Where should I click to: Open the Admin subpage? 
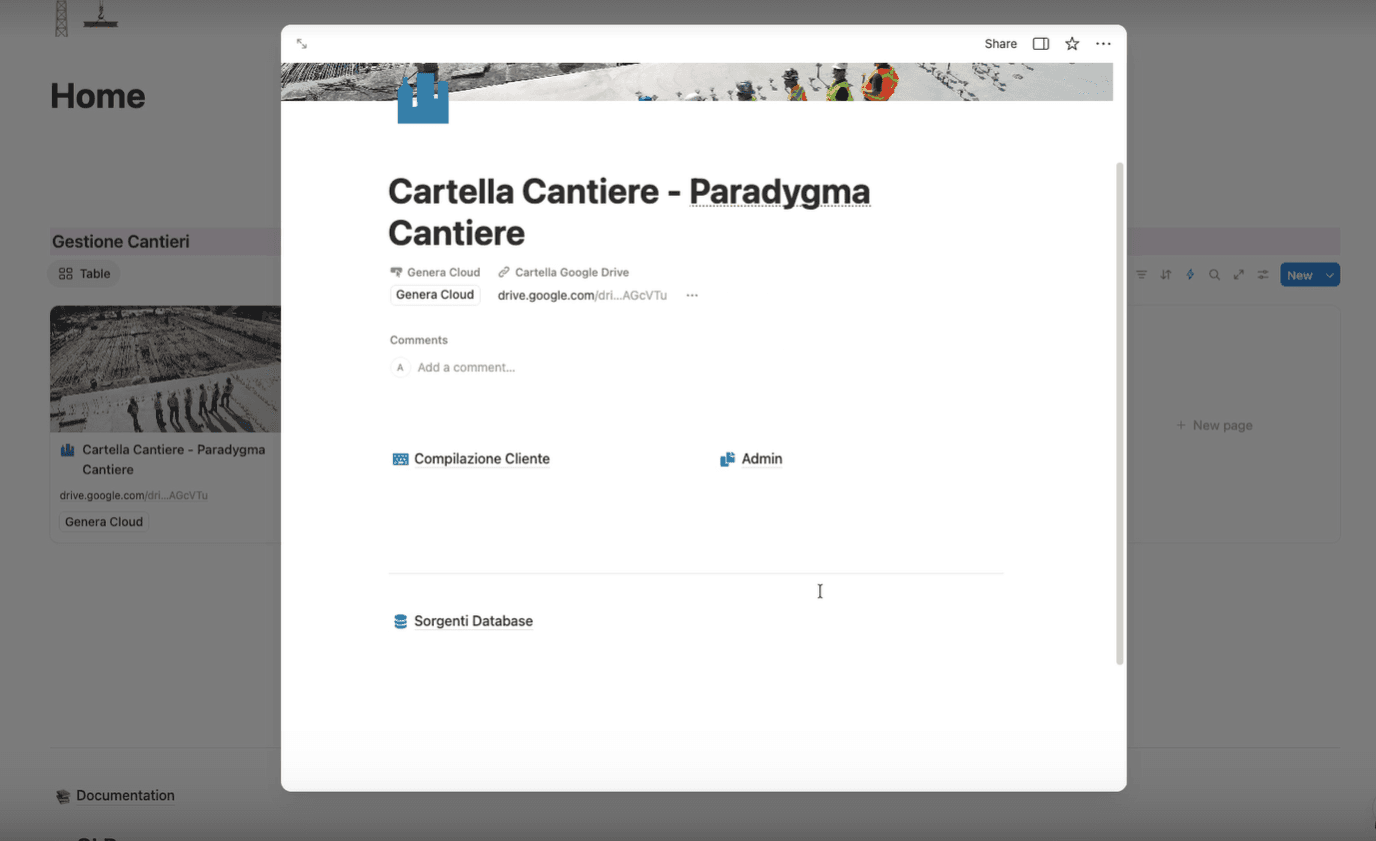tap(760, 458)
